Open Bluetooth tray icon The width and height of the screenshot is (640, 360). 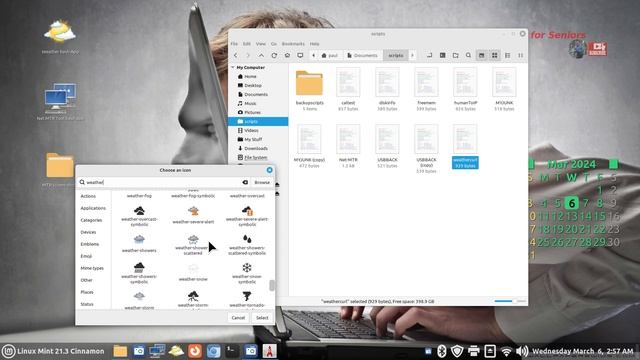442,351
